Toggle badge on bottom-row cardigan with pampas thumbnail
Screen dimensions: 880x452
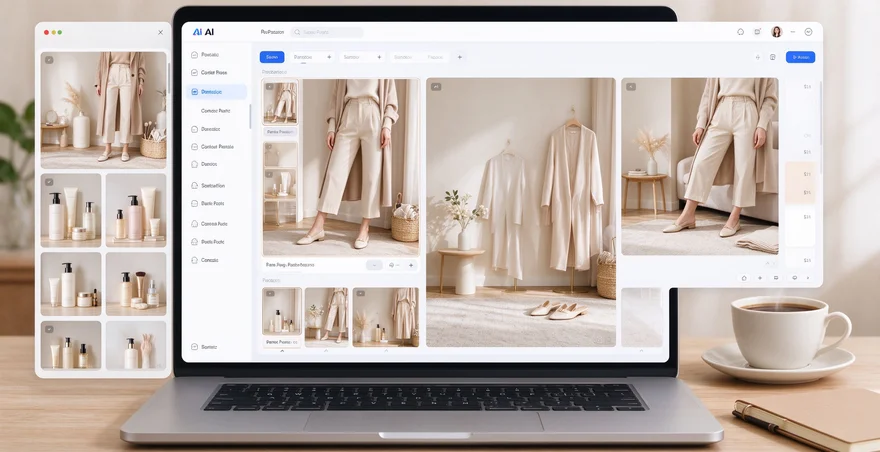coord(361,294)
